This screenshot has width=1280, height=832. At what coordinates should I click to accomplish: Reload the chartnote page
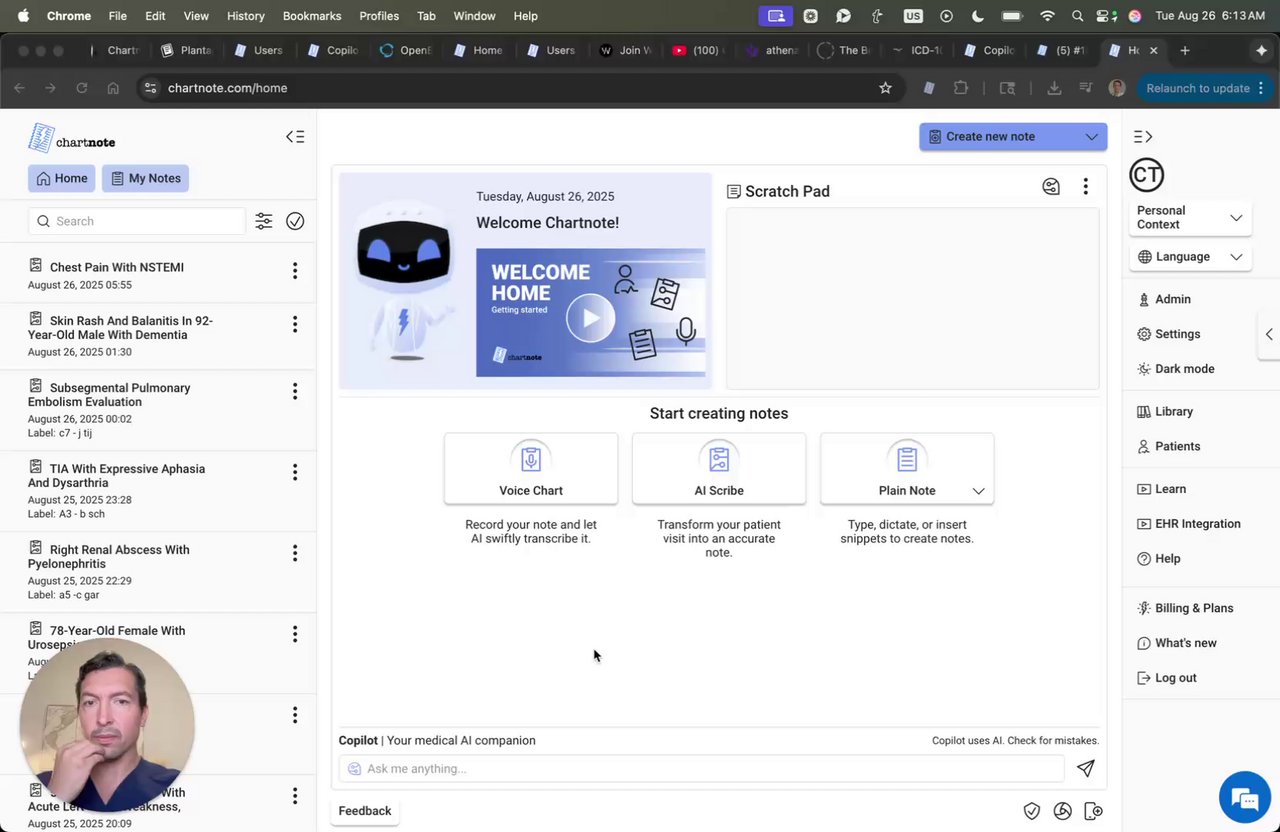pyautogui.click(x=82, y=88)
